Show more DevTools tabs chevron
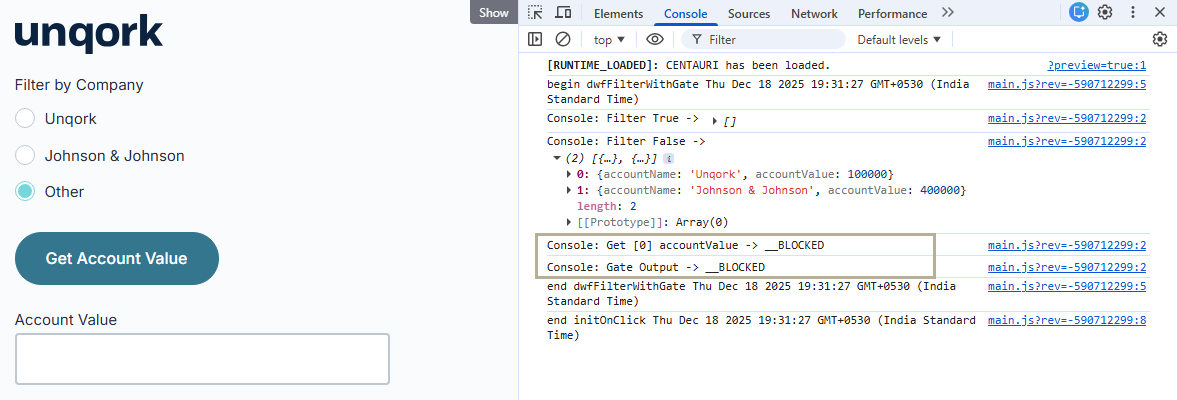This screenshot has width=1177, height=400. click(948, 13)
